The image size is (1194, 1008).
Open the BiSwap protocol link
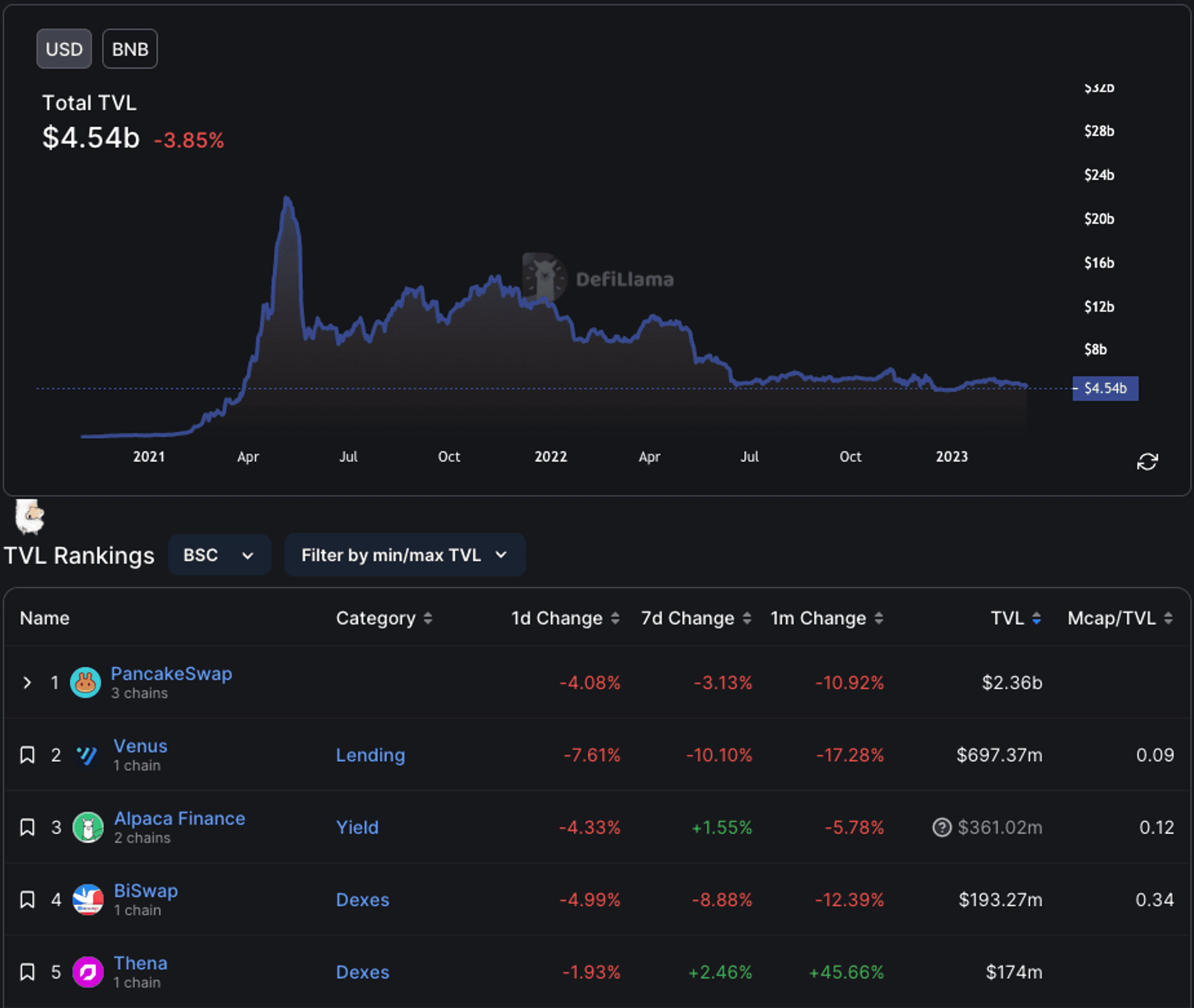[x=146, y=891]
